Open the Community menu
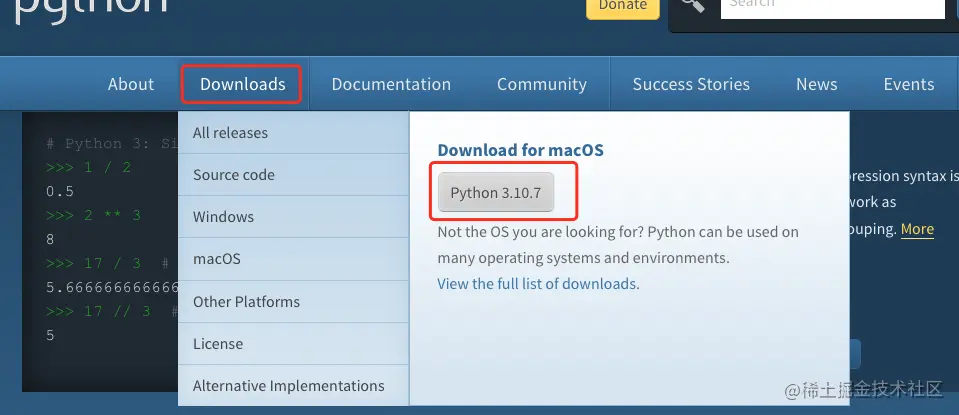This screenshot has width=959, height=415. point(541,84)
